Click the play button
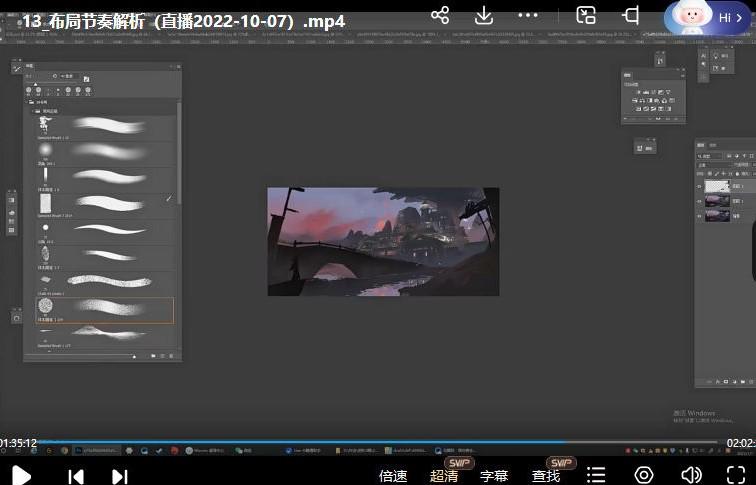Image resolution: width=756 pixels, height=485 pixels. [x=21, y=475]
